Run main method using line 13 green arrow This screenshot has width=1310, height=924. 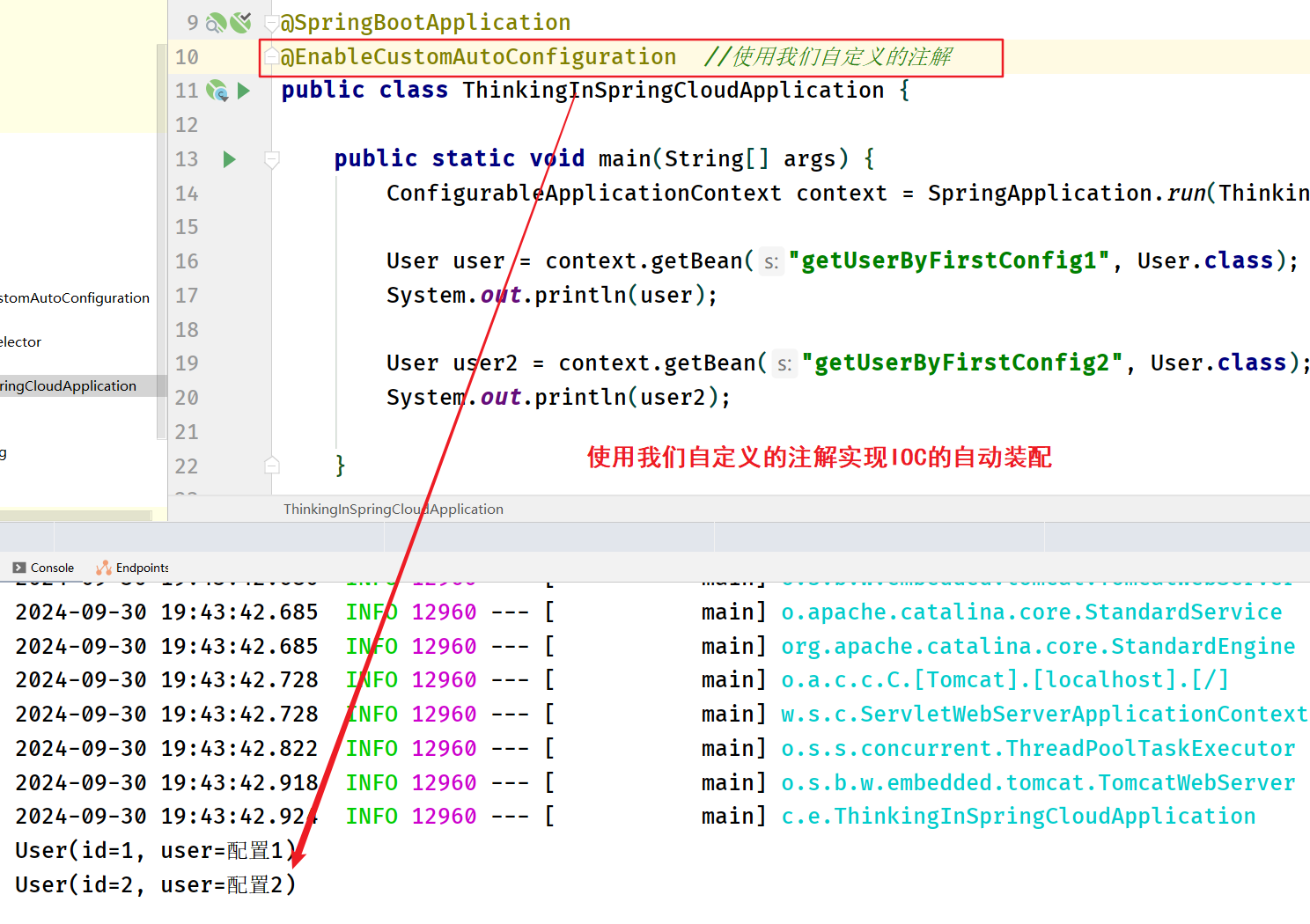[x=230, y=159]
